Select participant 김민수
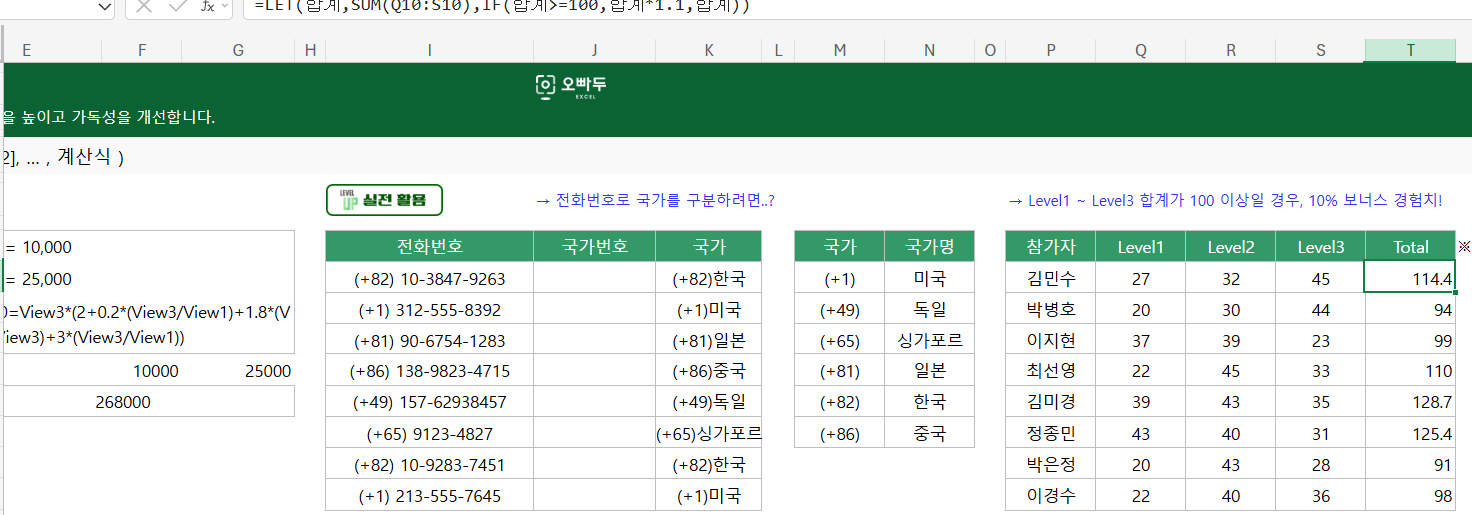 tap(1051, 279)
